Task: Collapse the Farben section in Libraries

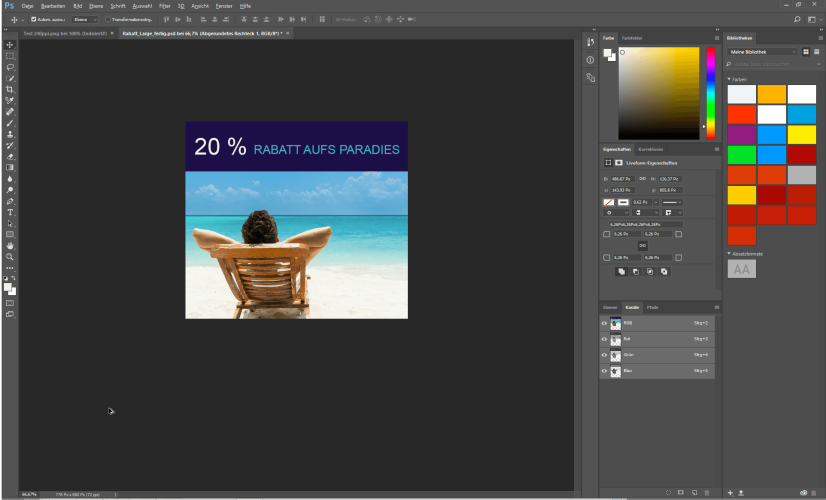Action: 729,79
